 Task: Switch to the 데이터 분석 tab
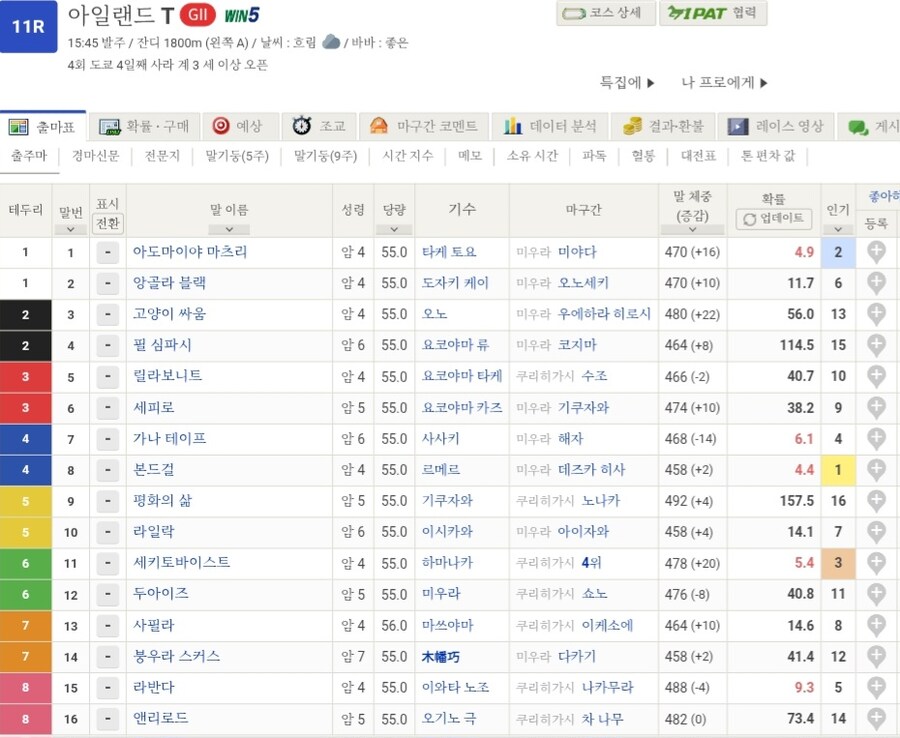pos(550,126)
